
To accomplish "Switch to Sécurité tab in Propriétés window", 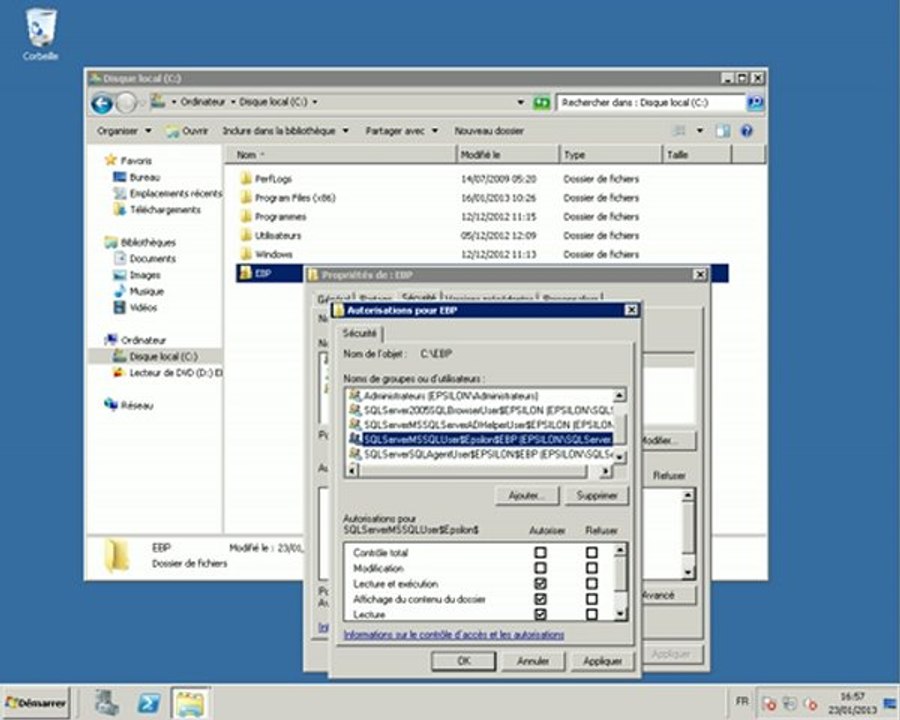I will tap(418, 297).
